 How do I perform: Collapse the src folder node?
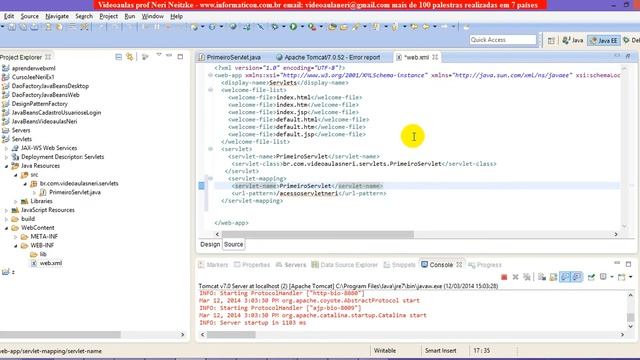pyautogui.click(x=16, y=175)
